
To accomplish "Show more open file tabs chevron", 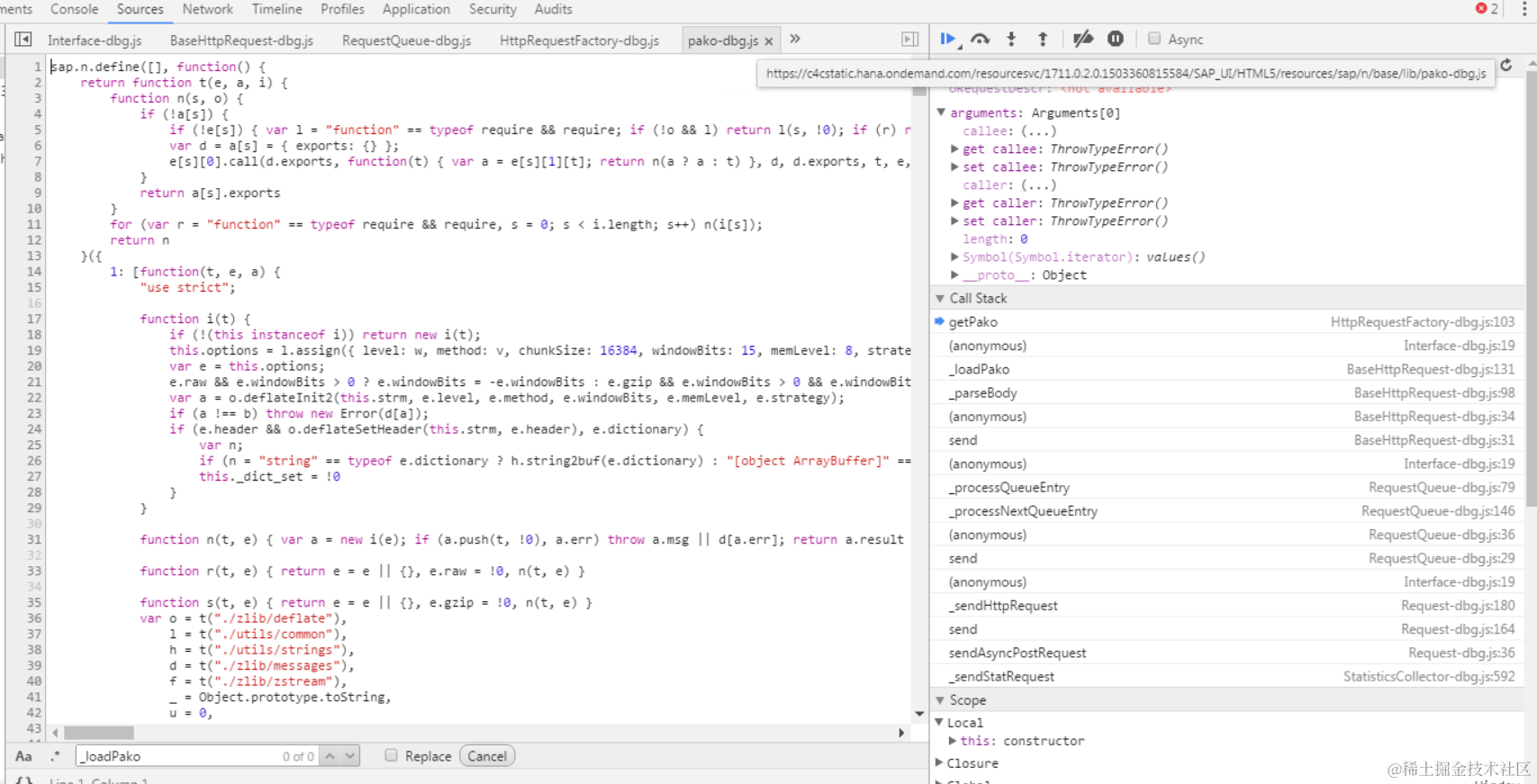I will tap(795, 39).
